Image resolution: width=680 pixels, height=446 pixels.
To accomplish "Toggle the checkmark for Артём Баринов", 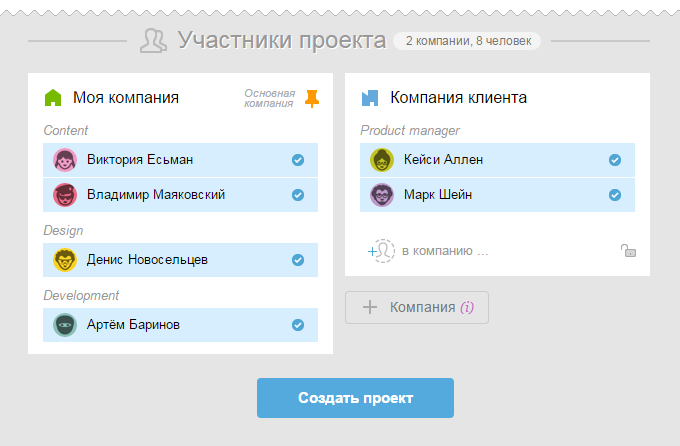I will 298,325.
